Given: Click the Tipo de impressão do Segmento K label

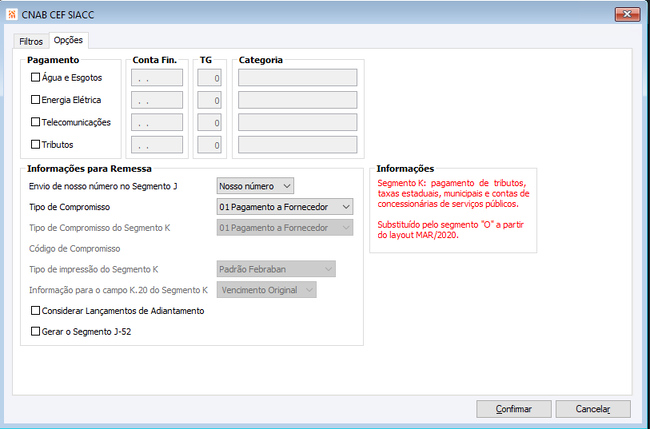Looking at the screenshot, I should tap(94, 269).
